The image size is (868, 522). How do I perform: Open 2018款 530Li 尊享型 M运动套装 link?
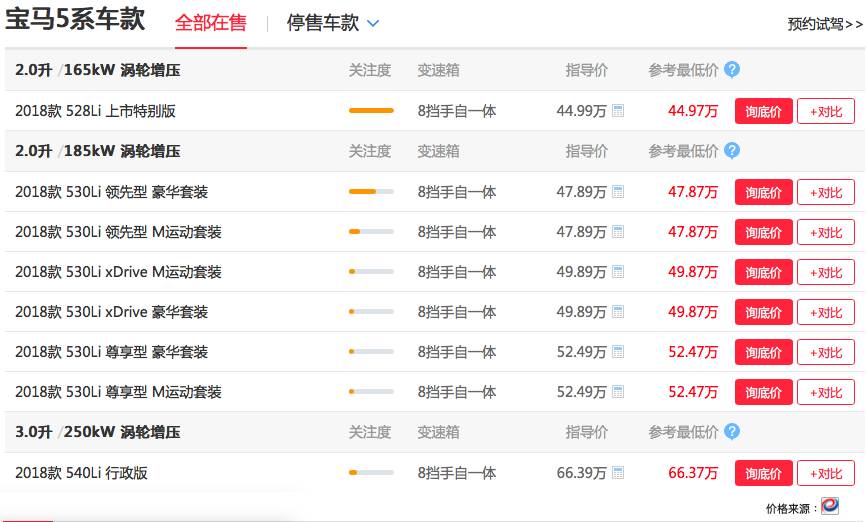pos(118,392)
